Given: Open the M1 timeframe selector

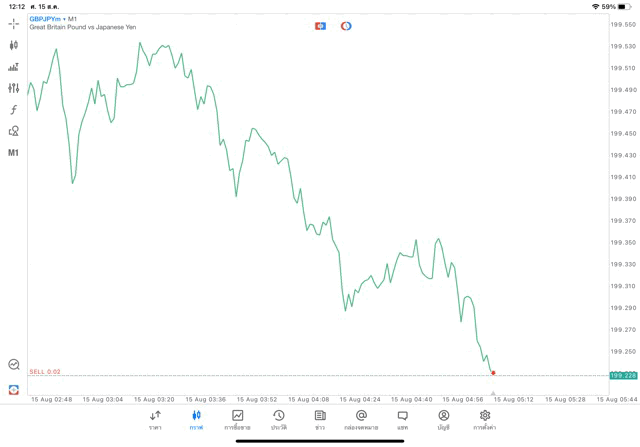Looking at the screenshot, I should pyautogui.click(x=14, y=153).
